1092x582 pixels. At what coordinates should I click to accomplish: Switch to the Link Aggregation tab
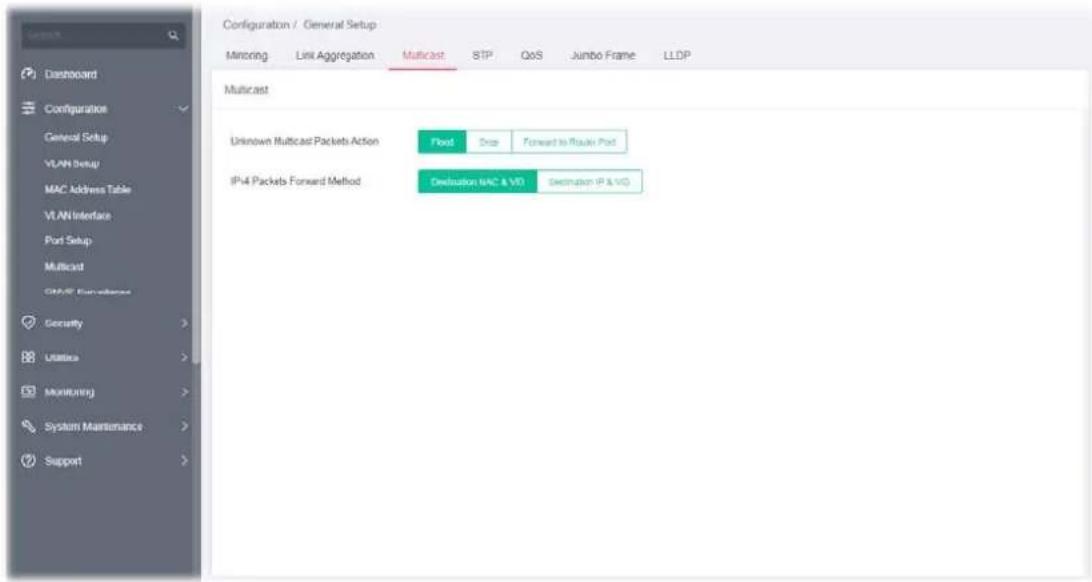click(x=335, y=56)
